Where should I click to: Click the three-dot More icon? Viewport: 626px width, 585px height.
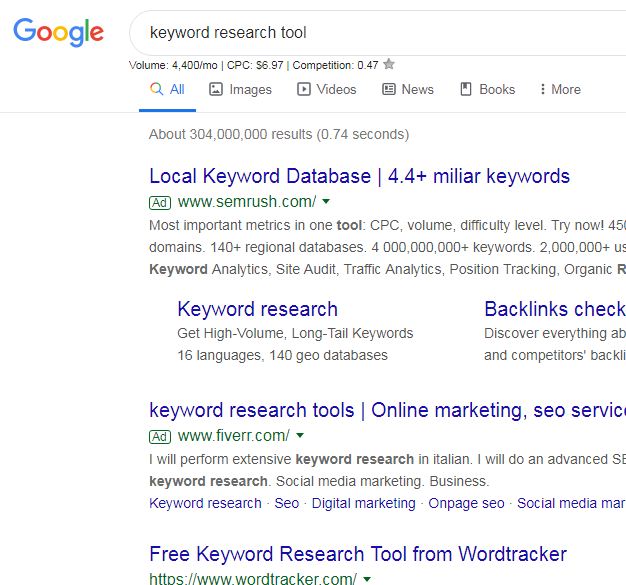coord(542,89)
